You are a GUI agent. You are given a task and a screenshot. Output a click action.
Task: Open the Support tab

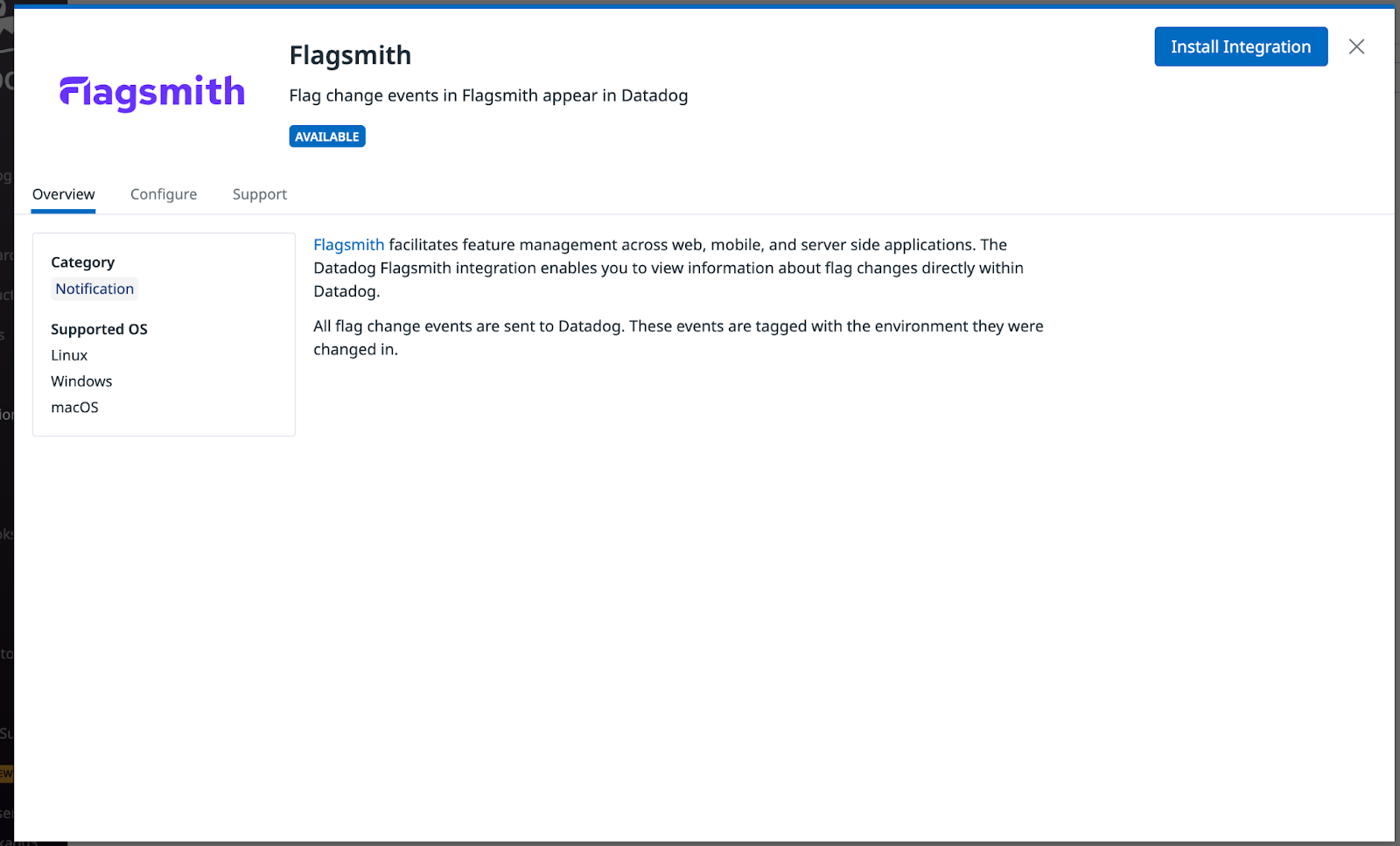[x=260, y=194]
